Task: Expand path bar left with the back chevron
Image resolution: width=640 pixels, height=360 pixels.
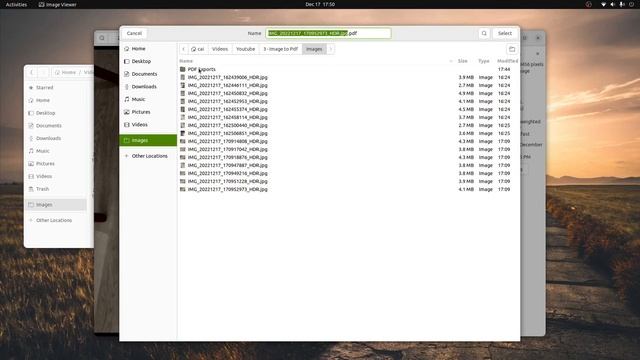Action: 184,49
